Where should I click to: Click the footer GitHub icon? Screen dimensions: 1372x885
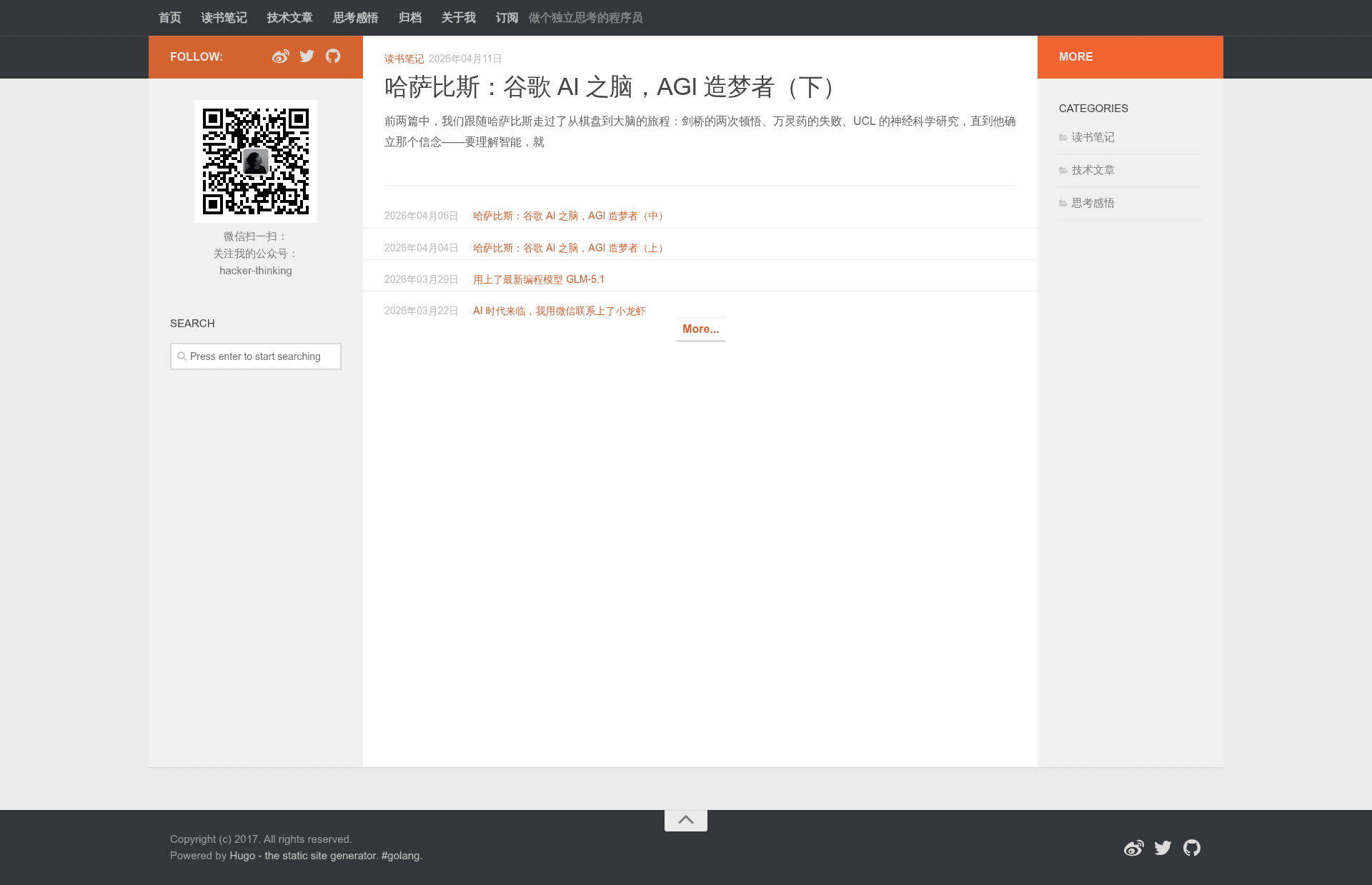point(1192,848)
